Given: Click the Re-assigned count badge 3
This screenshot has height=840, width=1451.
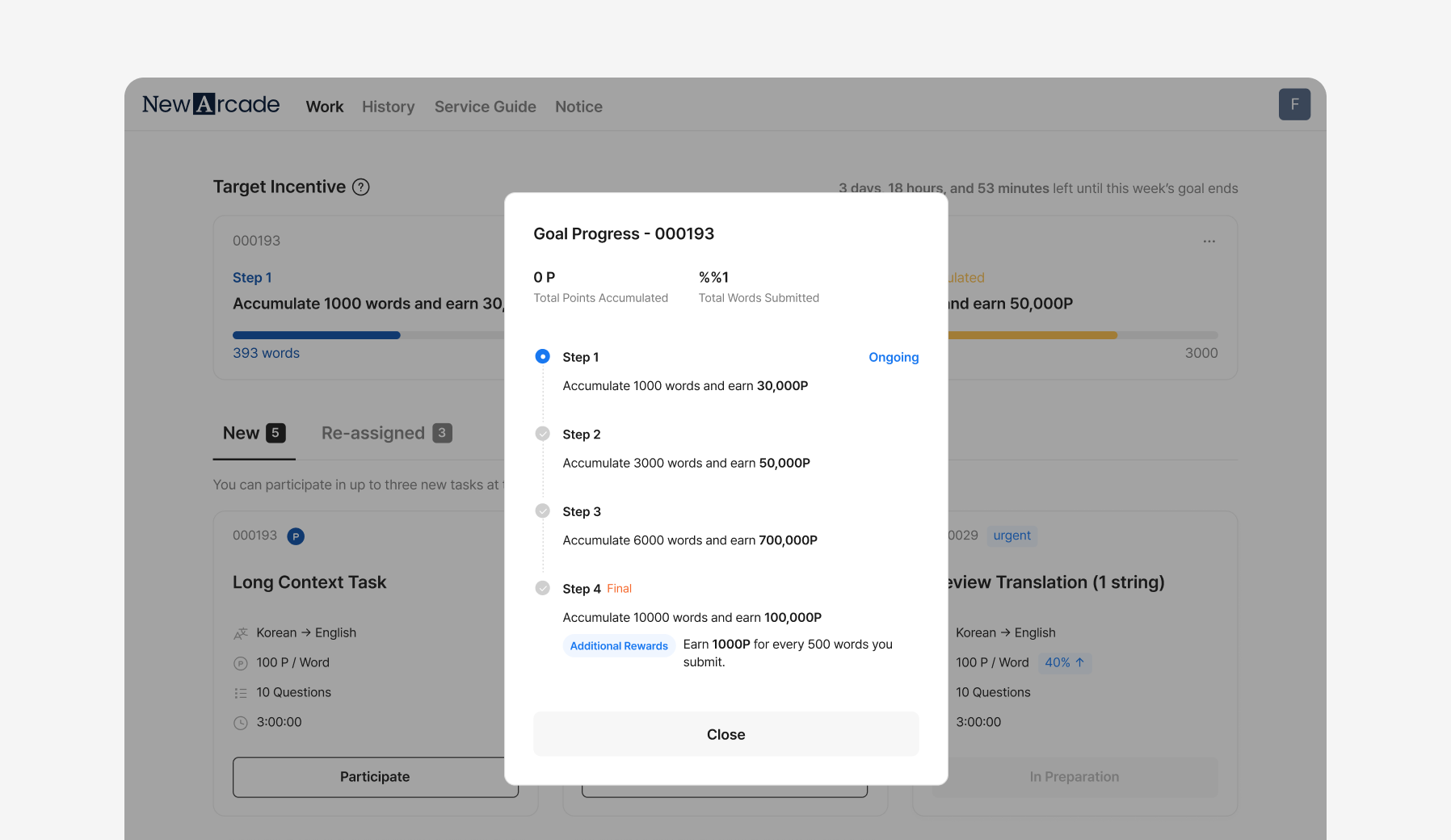Looking at the screenshot, I should tap(442, 433).
